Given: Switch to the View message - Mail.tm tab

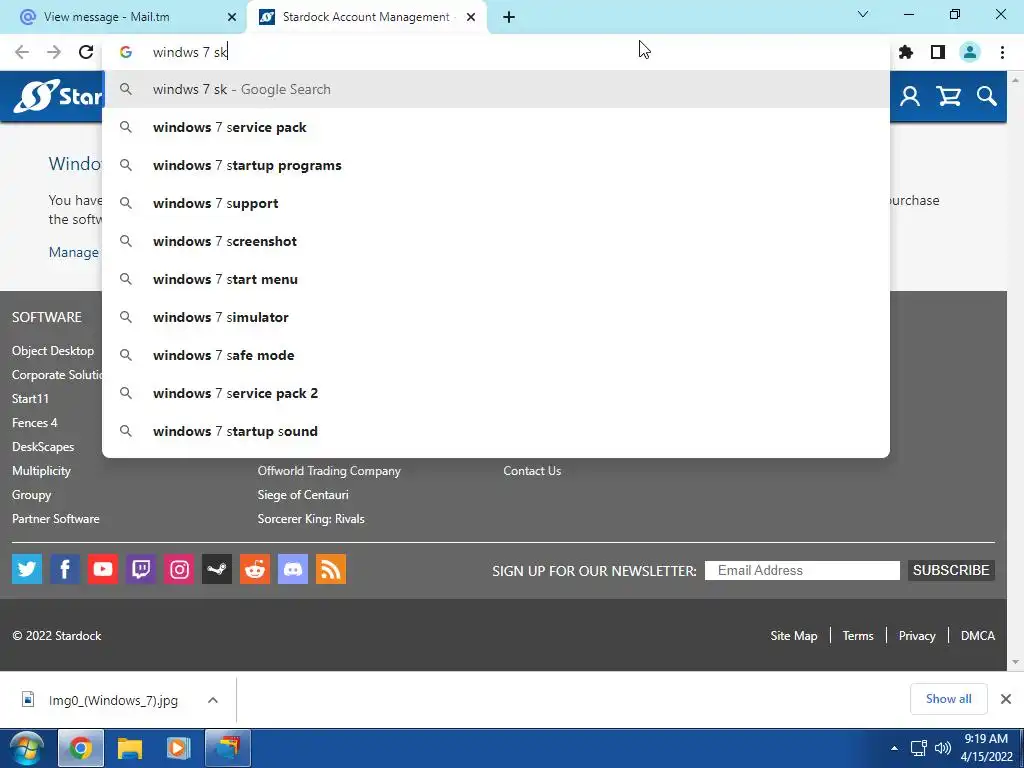Looking at the screenshot, I should click(128, 17).
